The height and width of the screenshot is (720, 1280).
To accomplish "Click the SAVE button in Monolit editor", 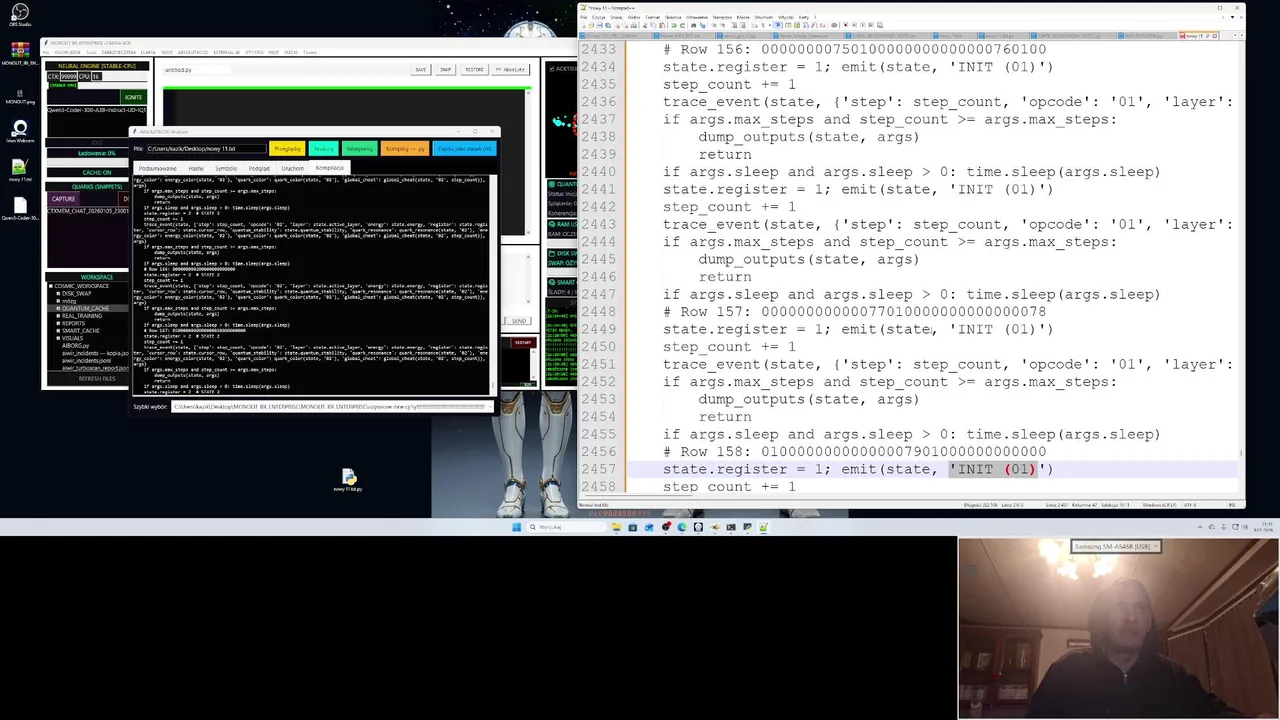I will pyautogui.click(x=420, y=69).
